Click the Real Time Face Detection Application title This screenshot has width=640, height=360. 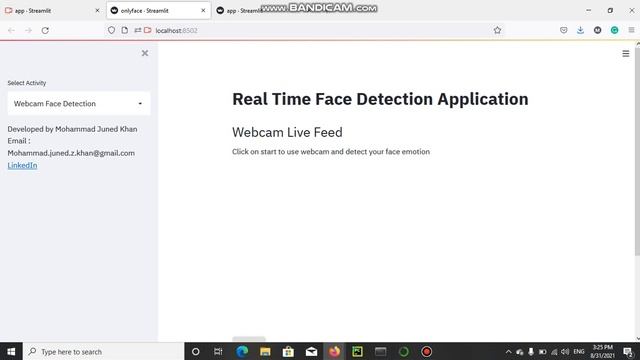tap(380, 99)
